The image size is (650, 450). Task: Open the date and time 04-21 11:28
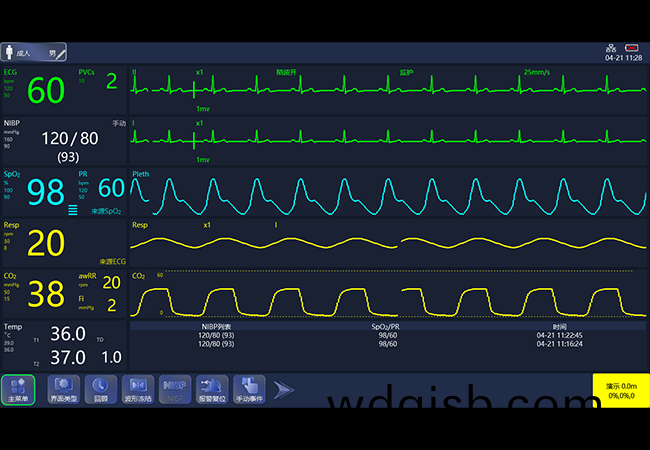click(x=623, y=58)
